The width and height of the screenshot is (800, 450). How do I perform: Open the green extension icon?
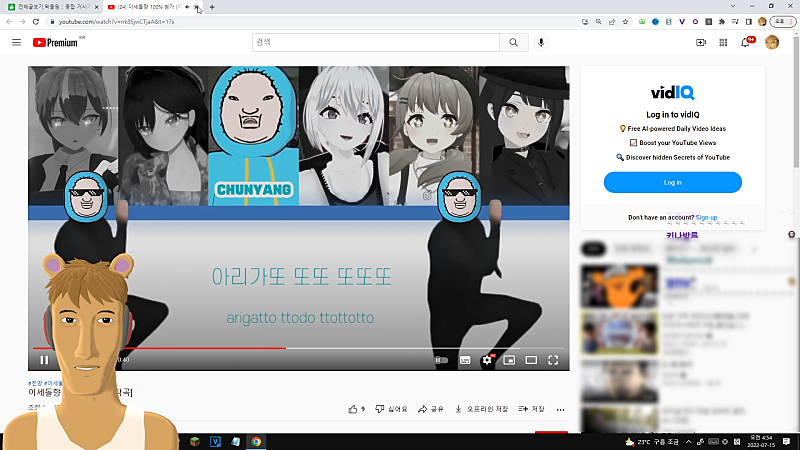642,22
